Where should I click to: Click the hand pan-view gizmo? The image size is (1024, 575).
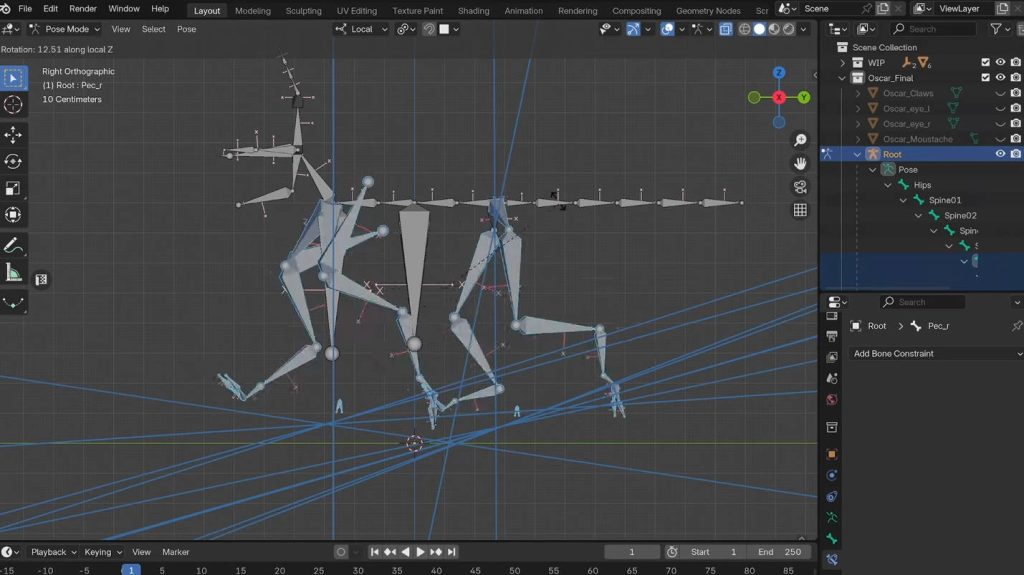tap(800, 163)
